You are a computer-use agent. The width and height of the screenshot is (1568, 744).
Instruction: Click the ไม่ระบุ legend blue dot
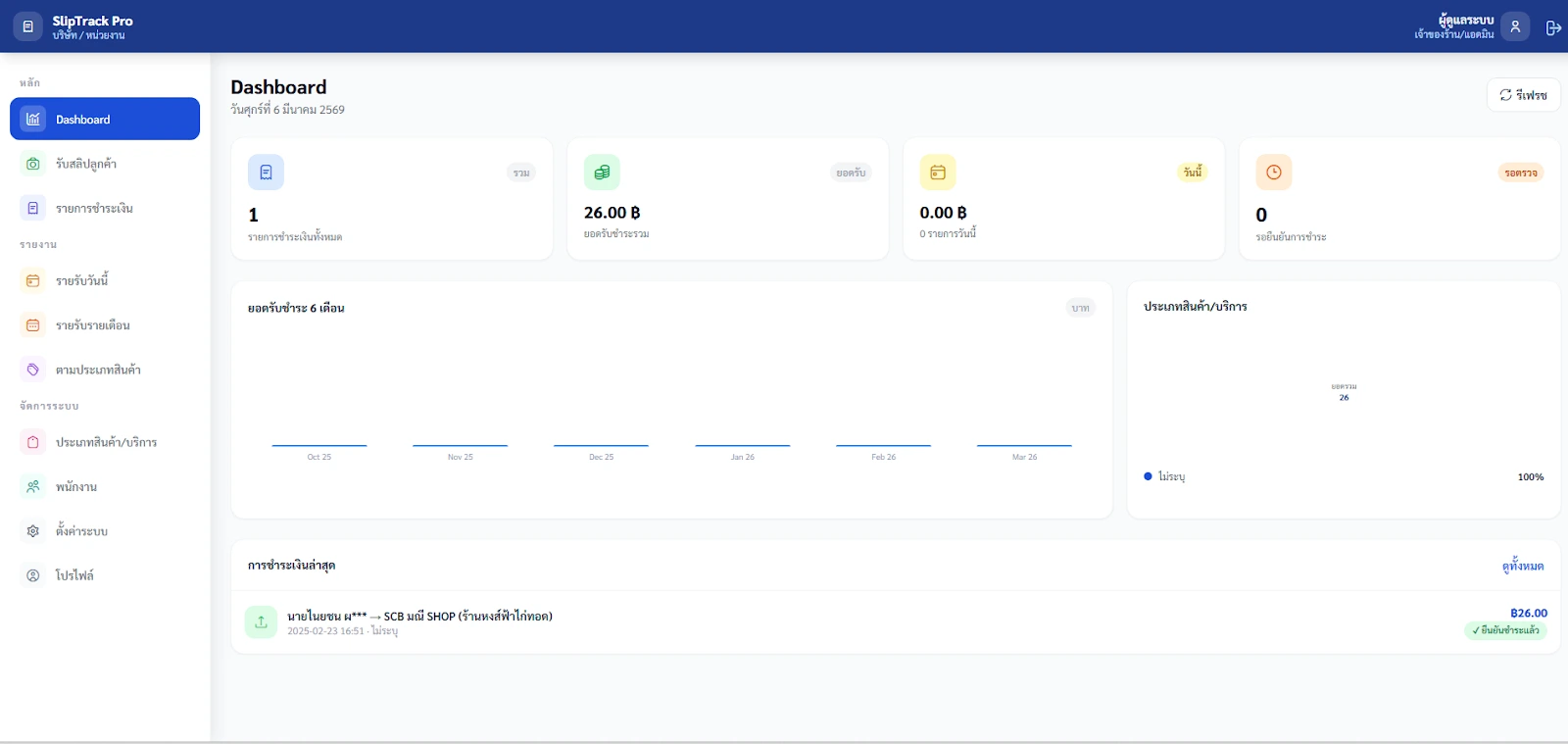tap(1148, 476)
